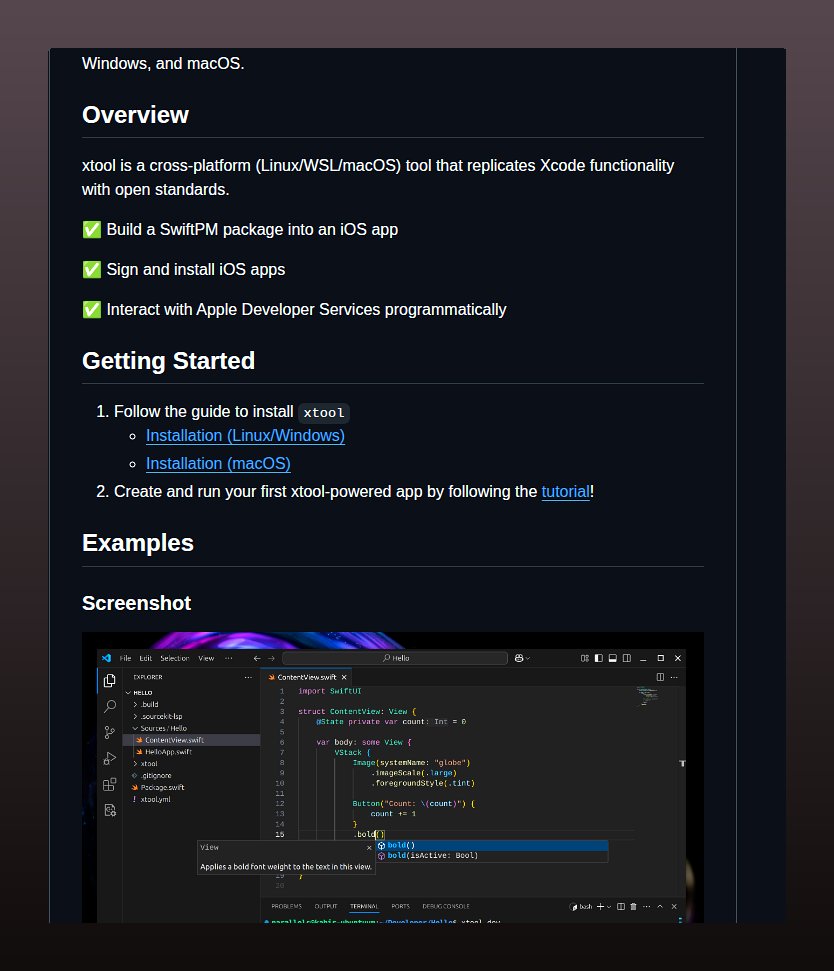834x971 pixels.
Task: Open the Copilot dropdown in VS Code title bar
Action: point(522,658)
